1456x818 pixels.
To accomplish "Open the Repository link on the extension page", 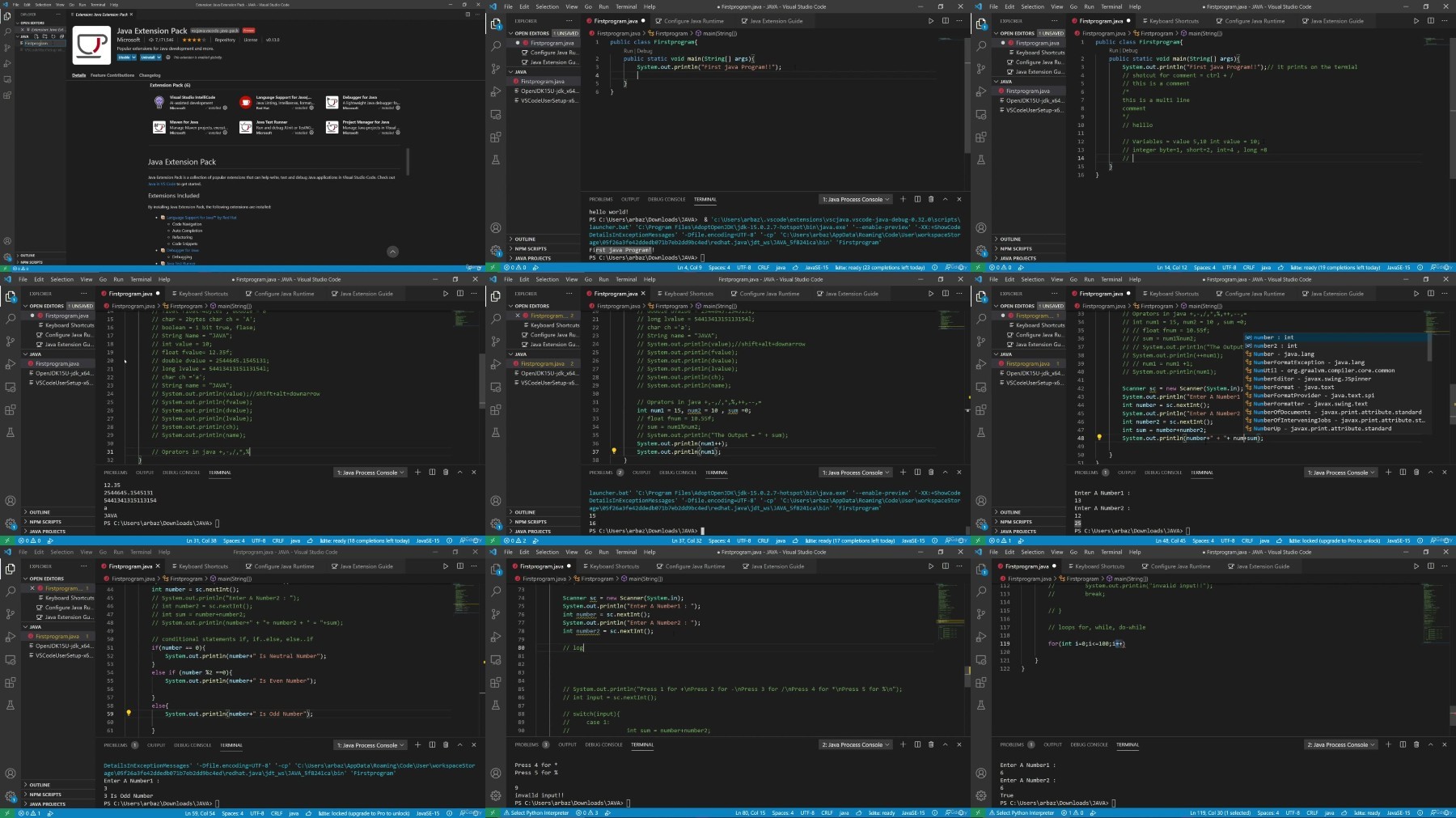I will [225, 40].
